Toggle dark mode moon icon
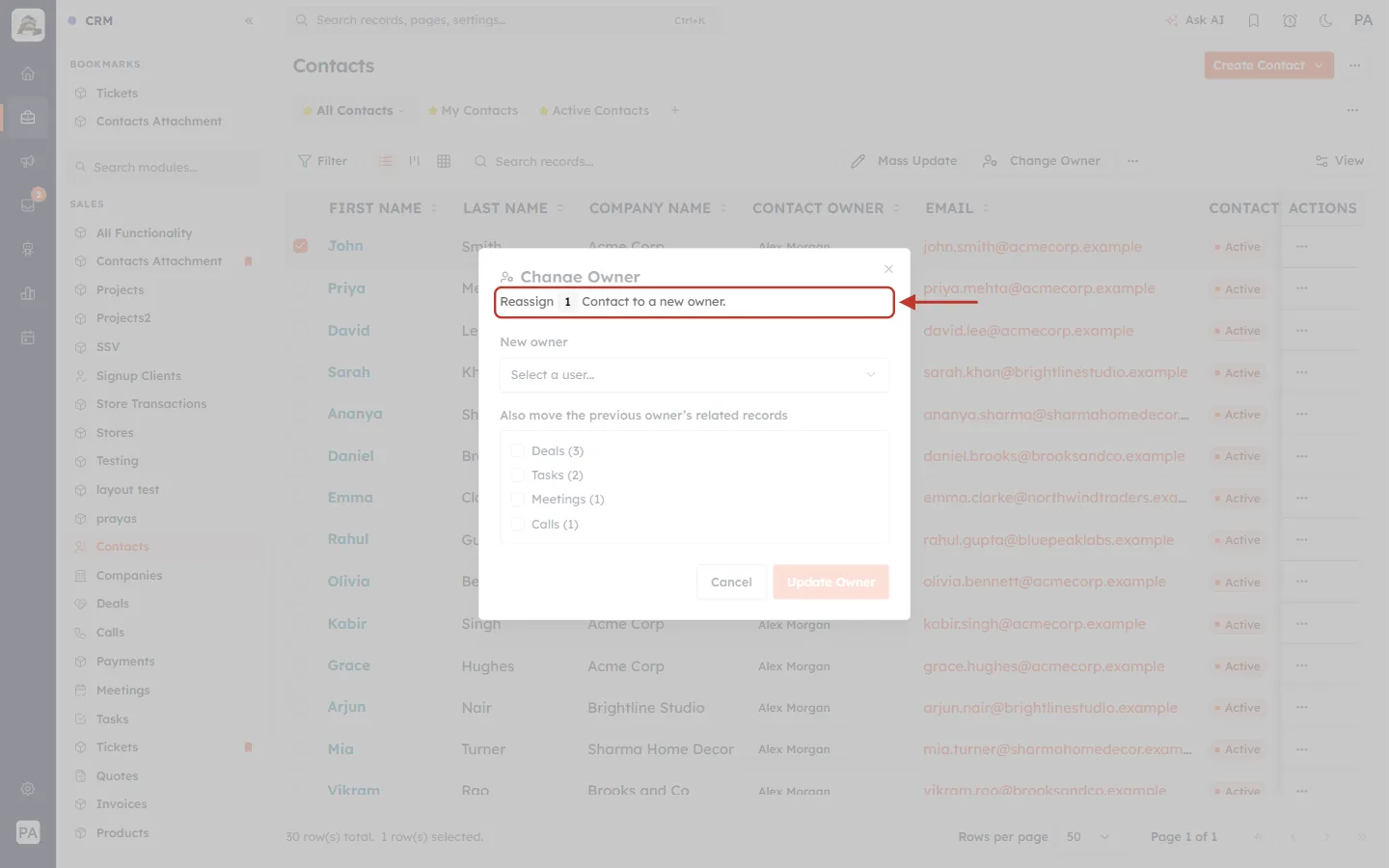 (x=1325, y=20)
